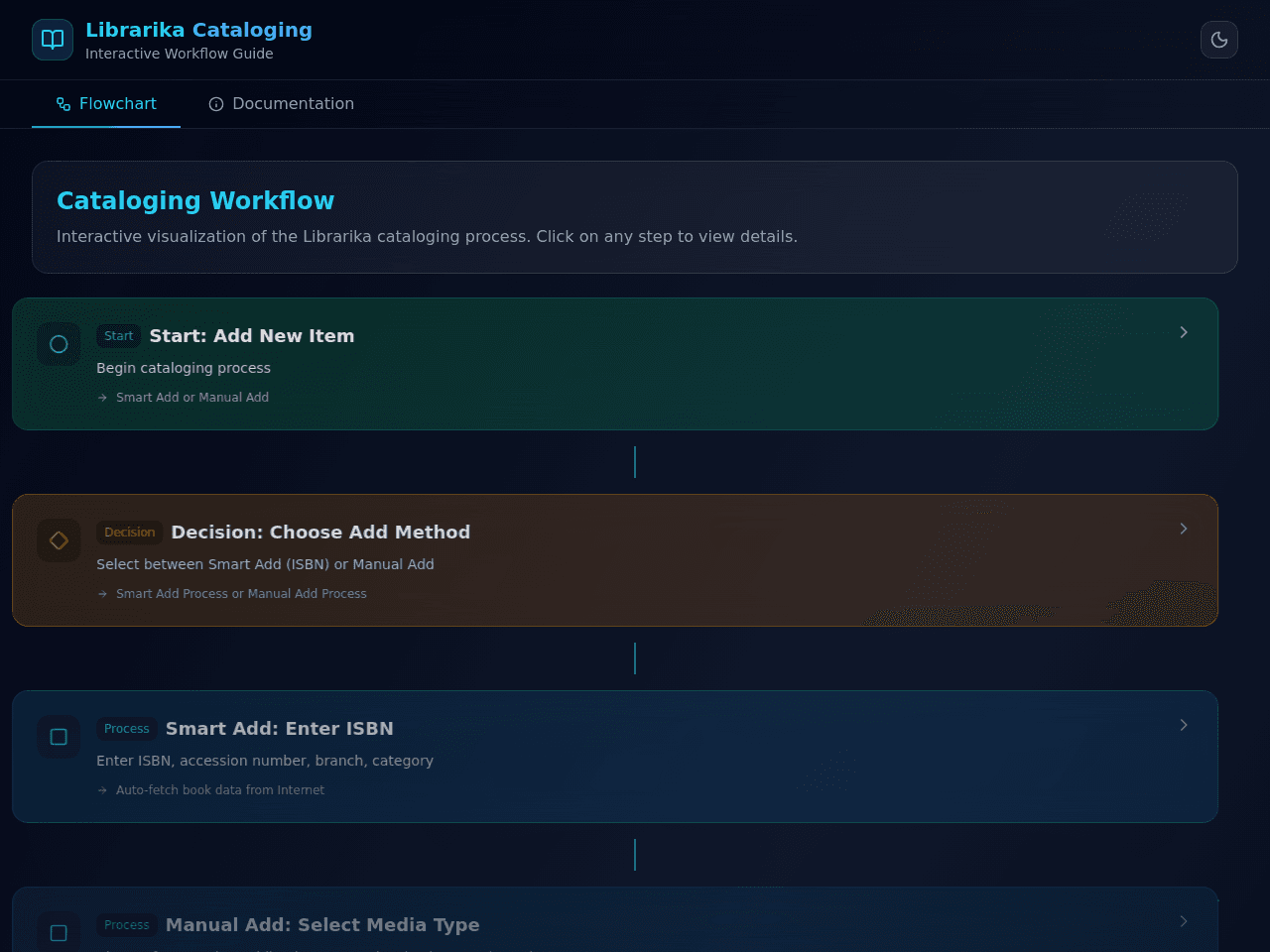The height and width of the screenshot is (952, 1270).
Task: Click Process badge on Manual Add card
Action: [x=127, y=925]
